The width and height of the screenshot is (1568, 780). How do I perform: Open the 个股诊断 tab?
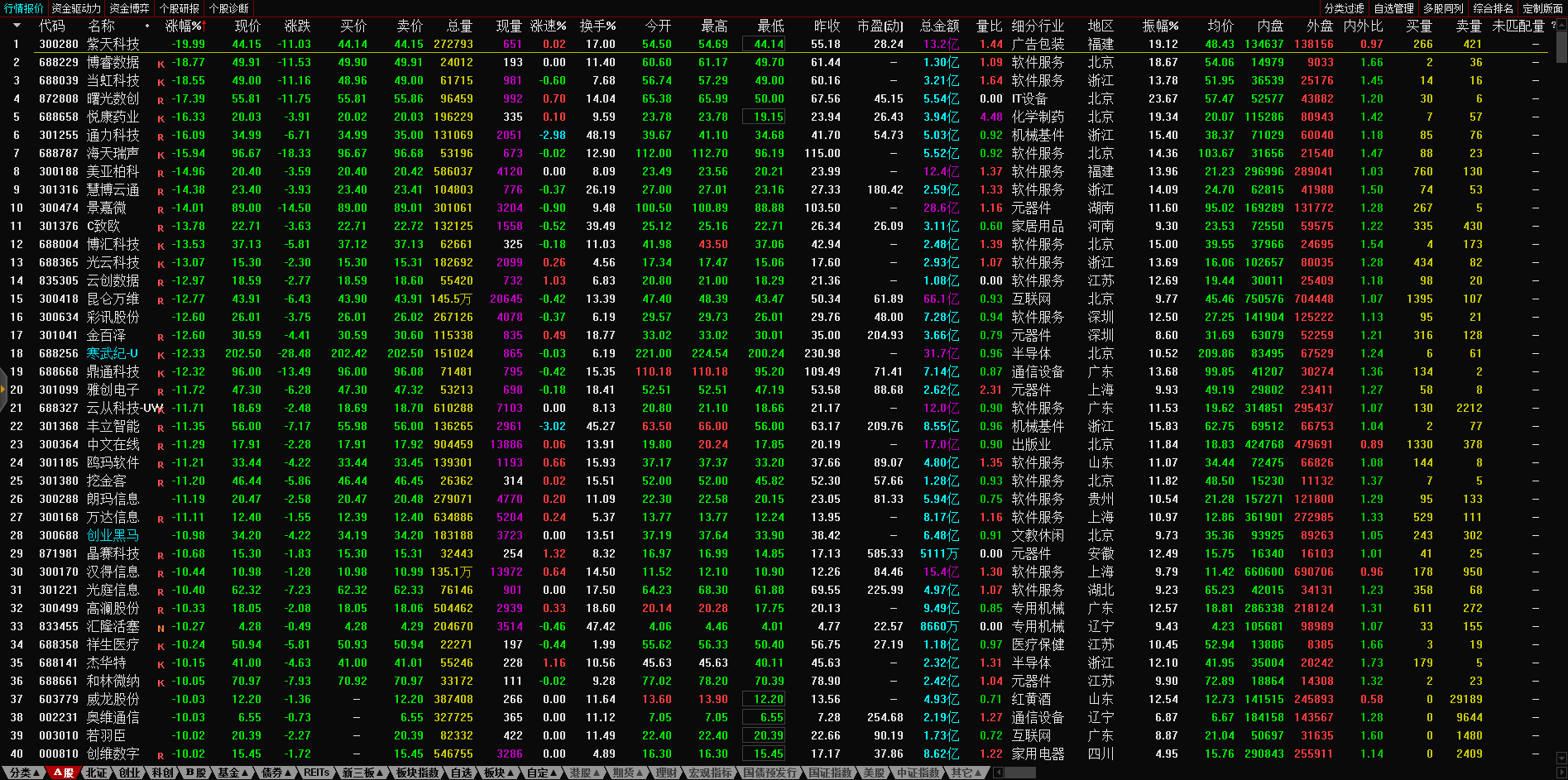[228, 8]
